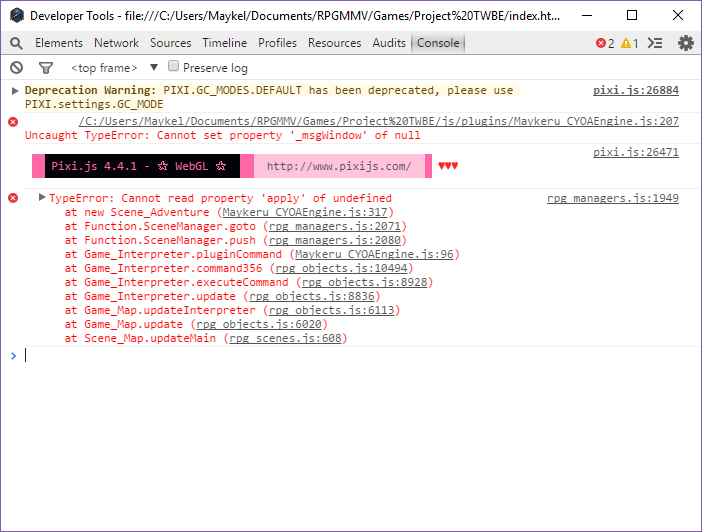The height and width of the screenshot is (532, 702).
Task: Click 'at Scene_Map.updateMain' stack line text
Action: pos(140,338)
